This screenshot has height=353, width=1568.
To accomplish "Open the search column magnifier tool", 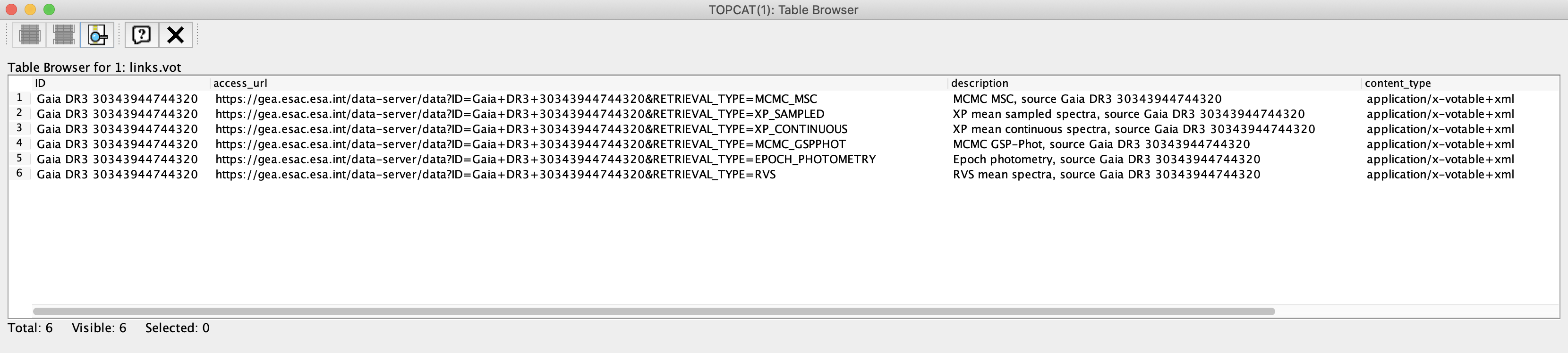I will point(97,35).
